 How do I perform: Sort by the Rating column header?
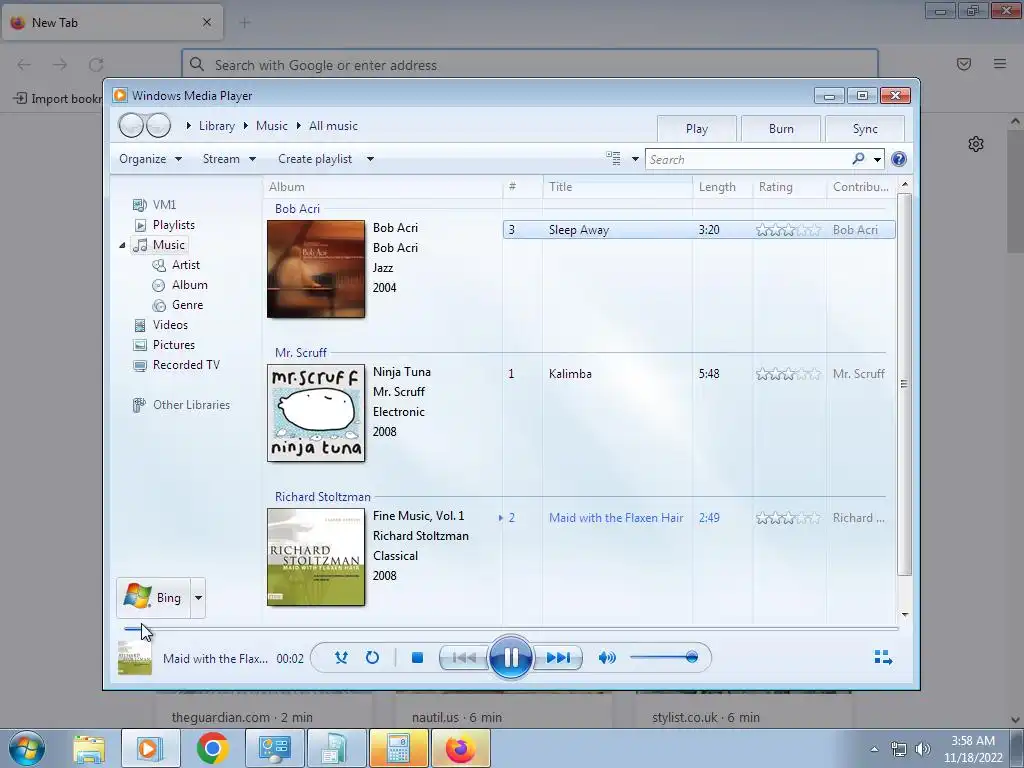789,187
